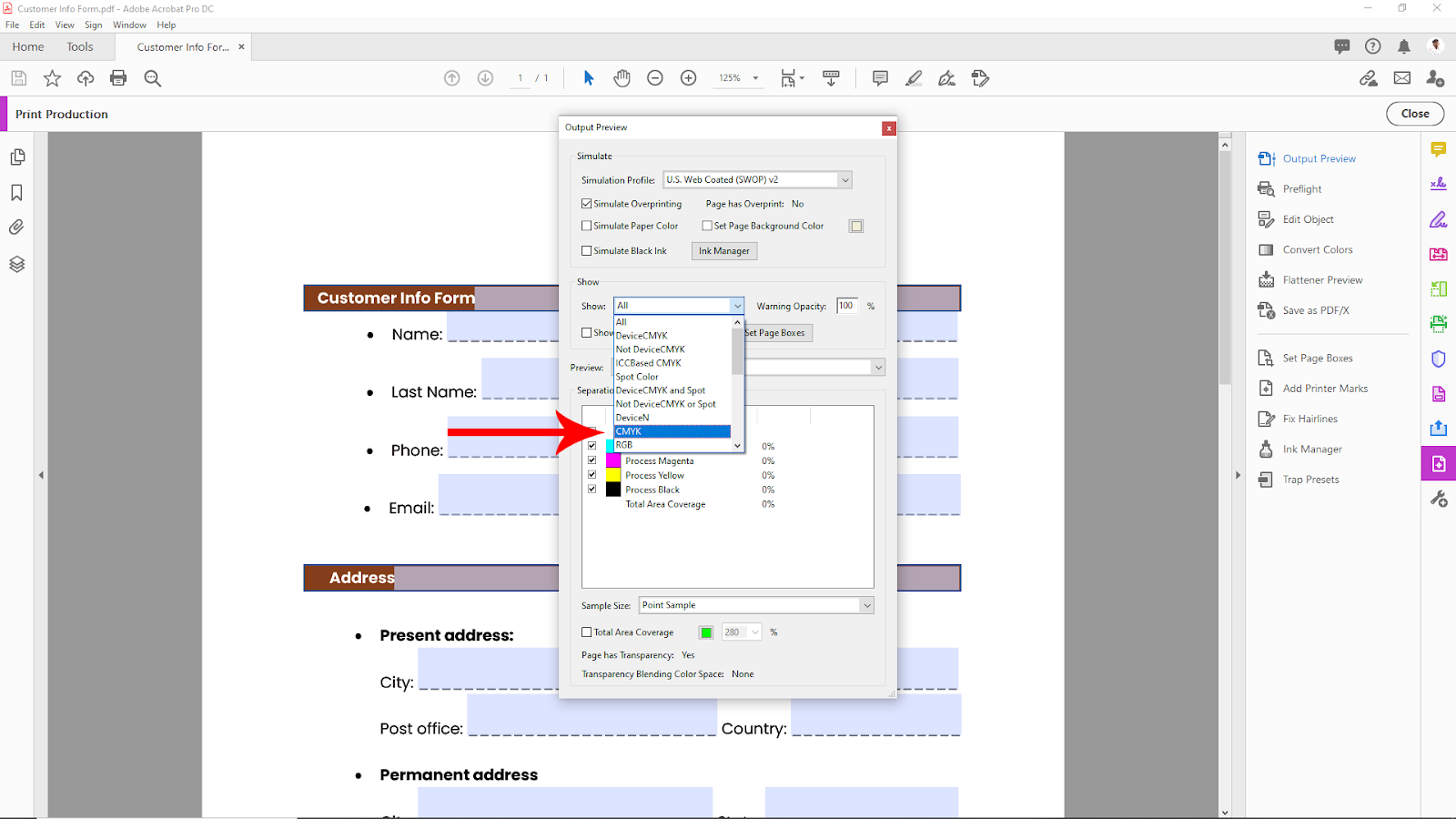
Task: Open the View menu
Action: click(x=65, y=25)
